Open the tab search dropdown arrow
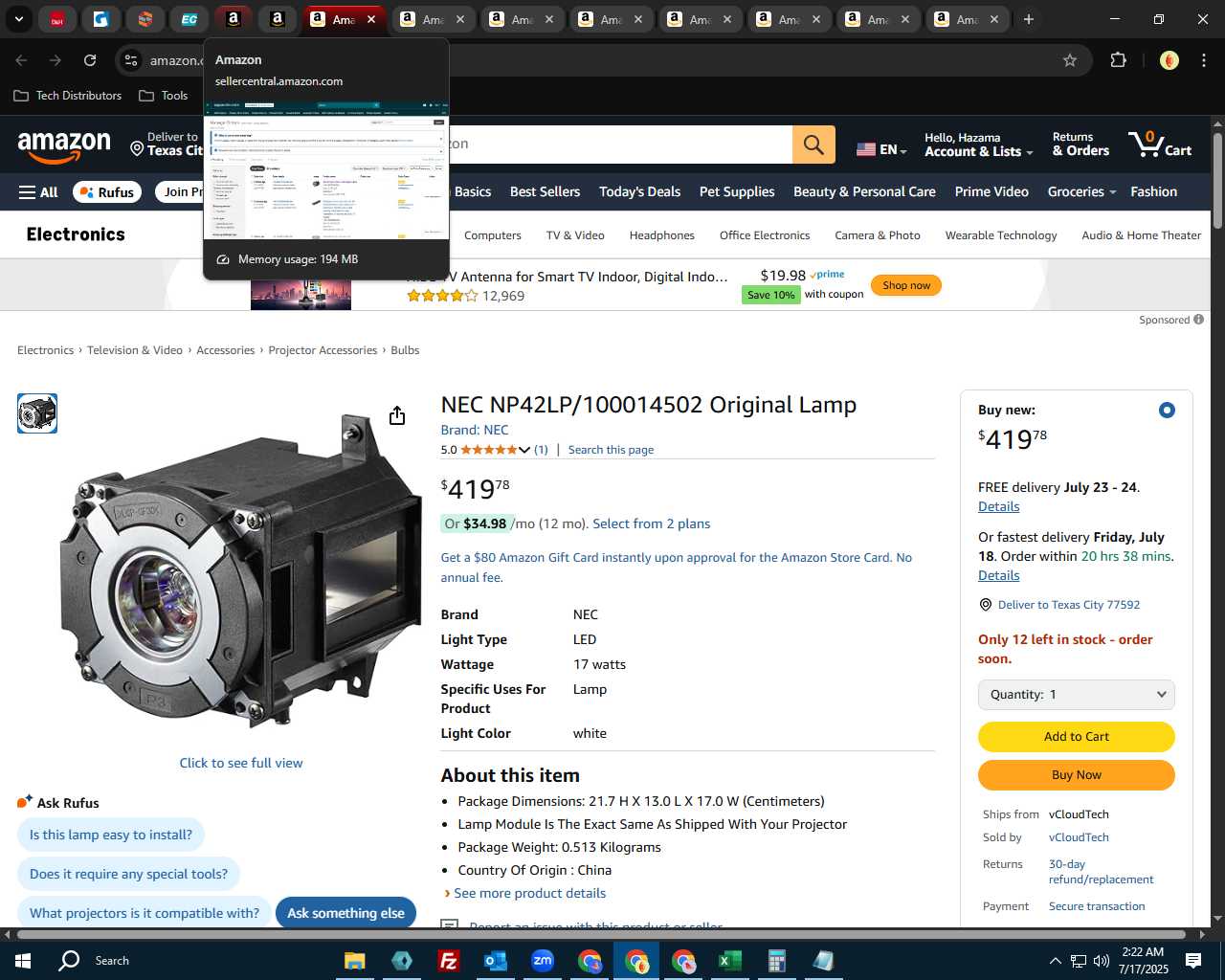1225x980 pixels. tap(18, 19)
